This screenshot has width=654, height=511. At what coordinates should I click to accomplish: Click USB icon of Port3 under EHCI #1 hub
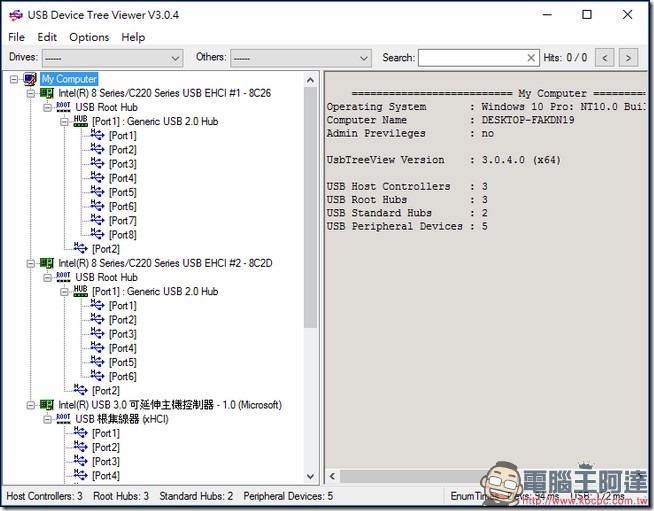(97, 163)
